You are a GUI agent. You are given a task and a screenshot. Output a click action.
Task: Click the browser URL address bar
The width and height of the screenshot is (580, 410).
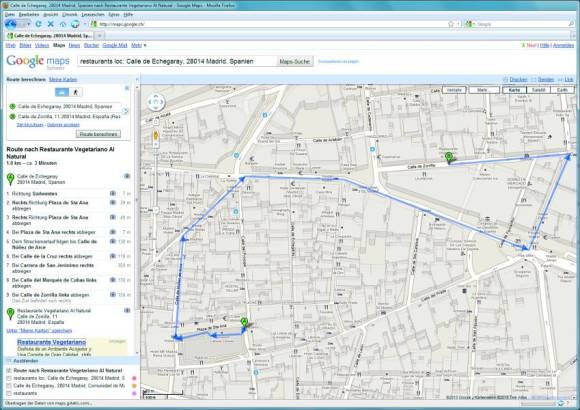[268, 24]
